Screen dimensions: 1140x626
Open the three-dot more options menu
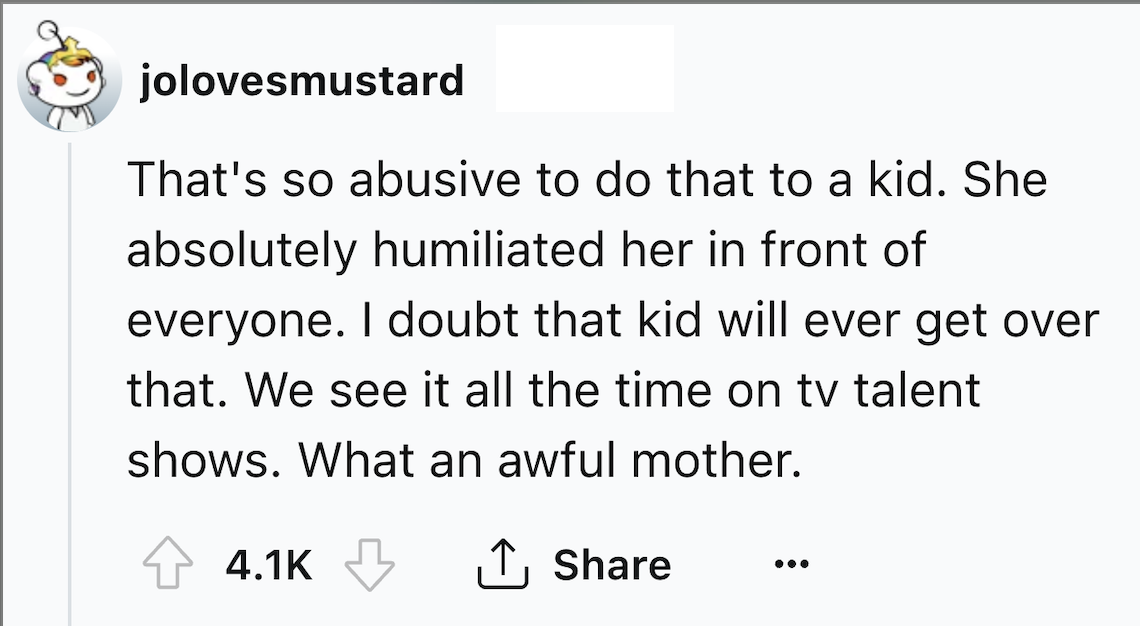pyautogui.click(x=794, y=565)
